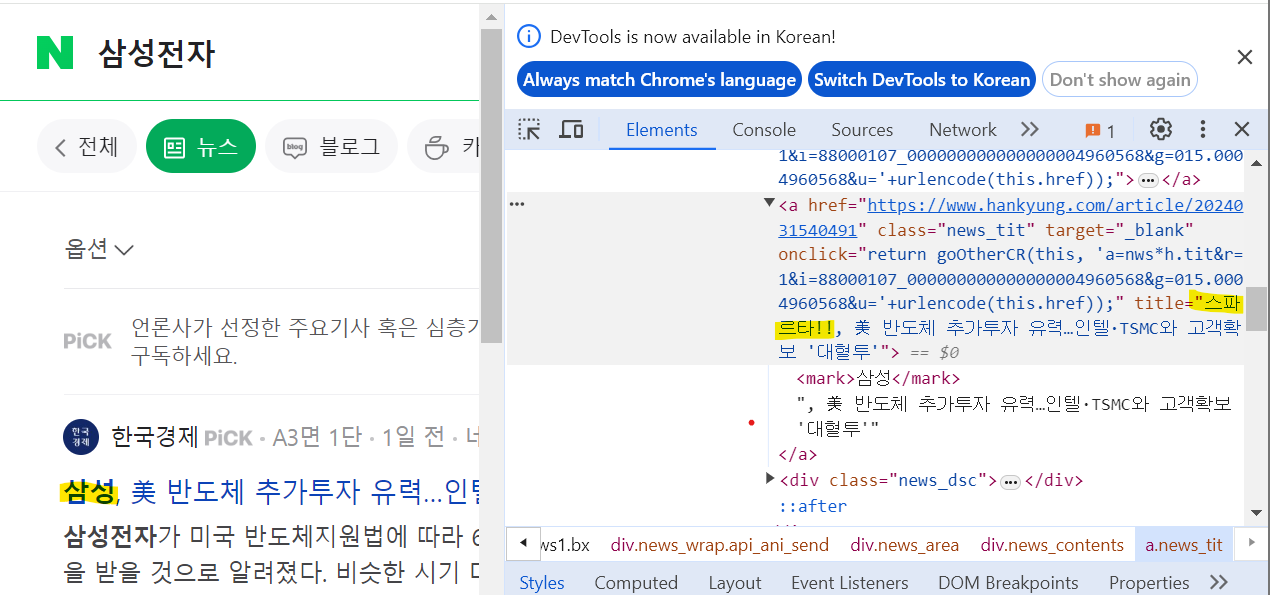Viewport: 1270px width, 595px height.
Task: Collapse the a.news_tit element node
Action: point(769,203)
